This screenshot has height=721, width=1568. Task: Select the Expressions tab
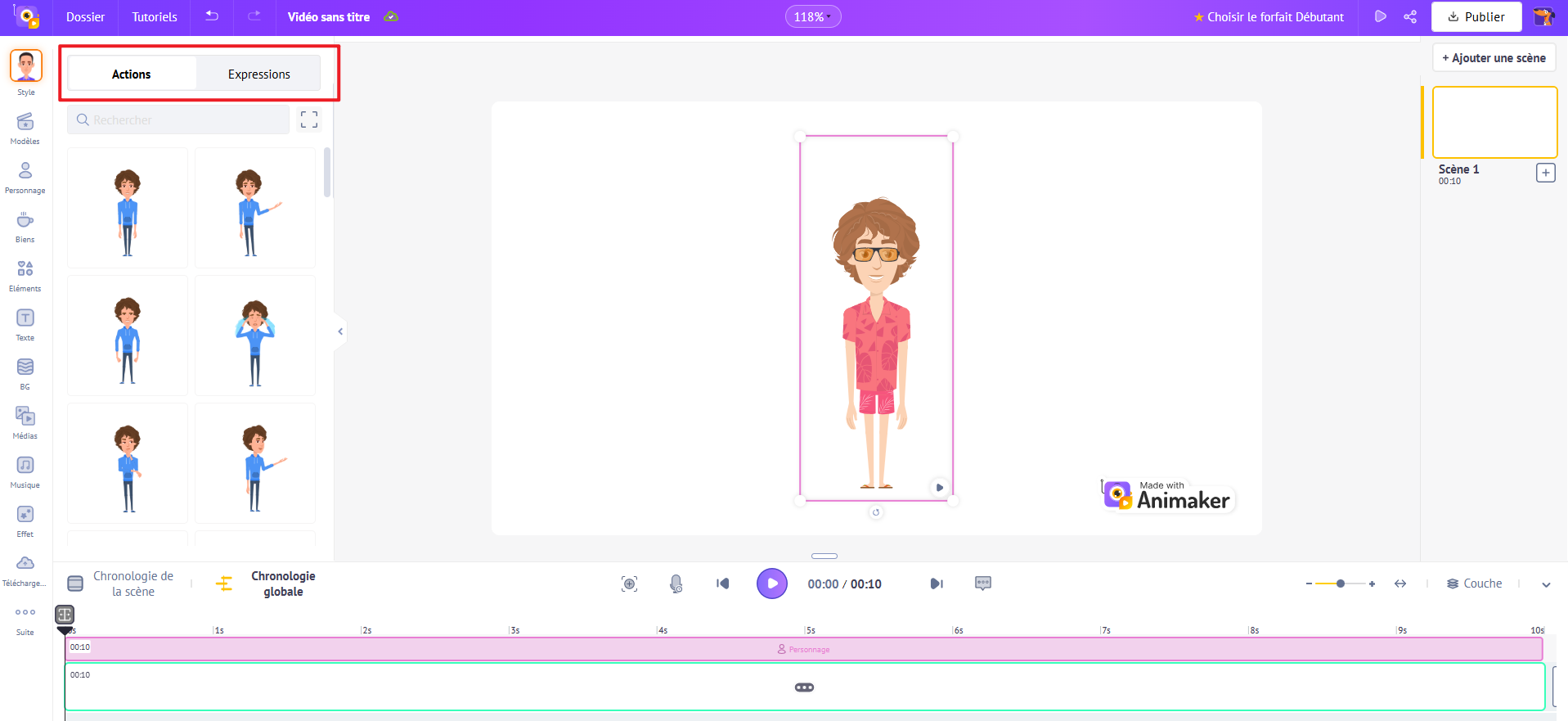(x=259, y=74)
